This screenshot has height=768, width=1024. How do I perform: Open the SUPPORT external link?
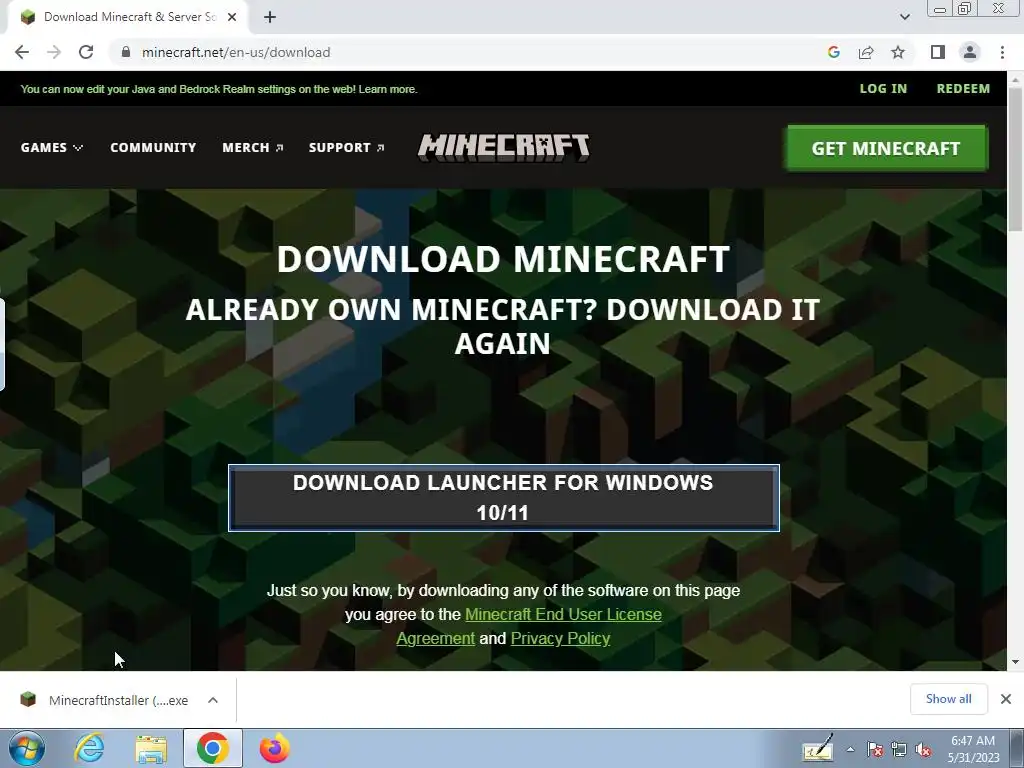[346, 148]
